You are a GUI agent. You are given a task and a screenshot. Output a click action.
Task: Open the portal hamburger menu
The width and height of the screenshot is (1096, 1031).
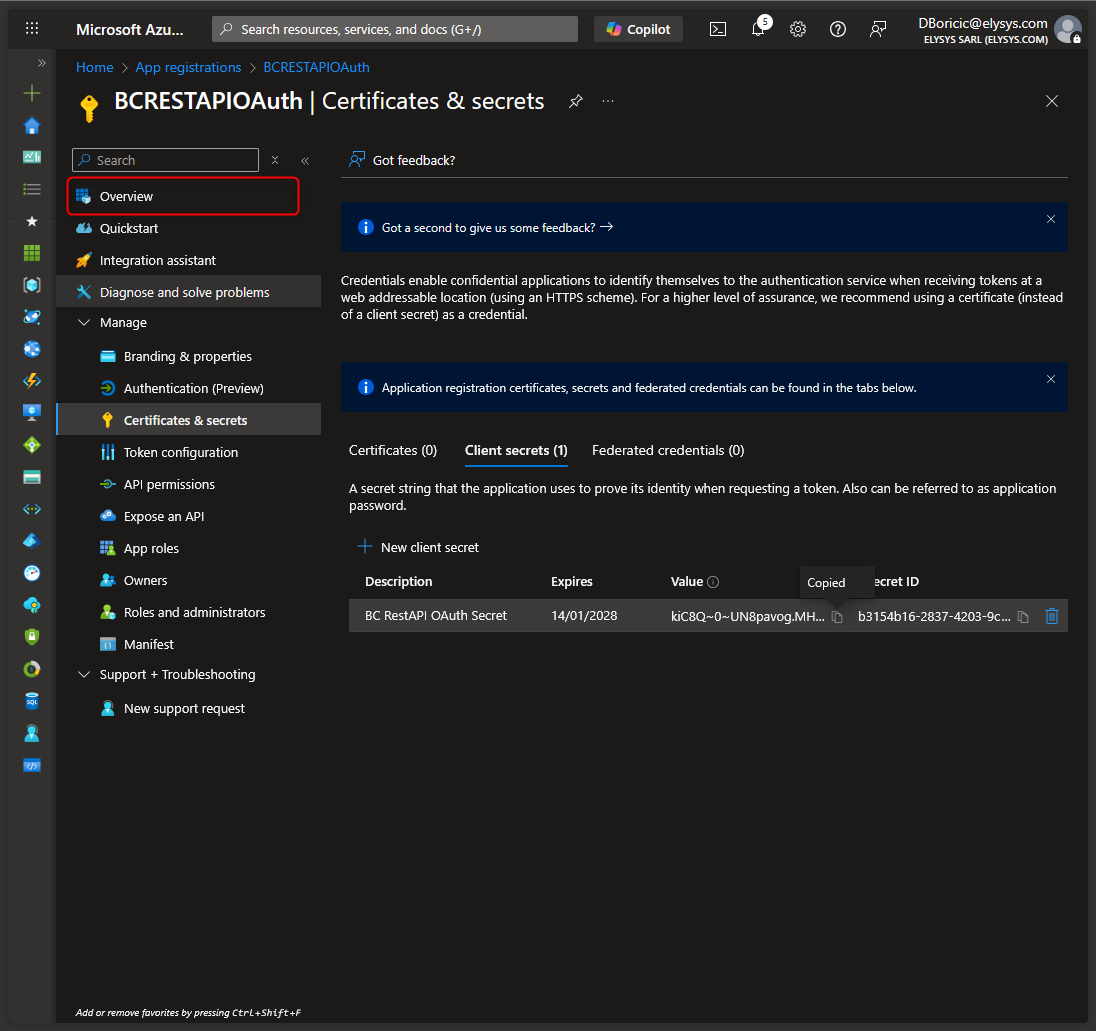pyautogui.click(x=32, y=29)
